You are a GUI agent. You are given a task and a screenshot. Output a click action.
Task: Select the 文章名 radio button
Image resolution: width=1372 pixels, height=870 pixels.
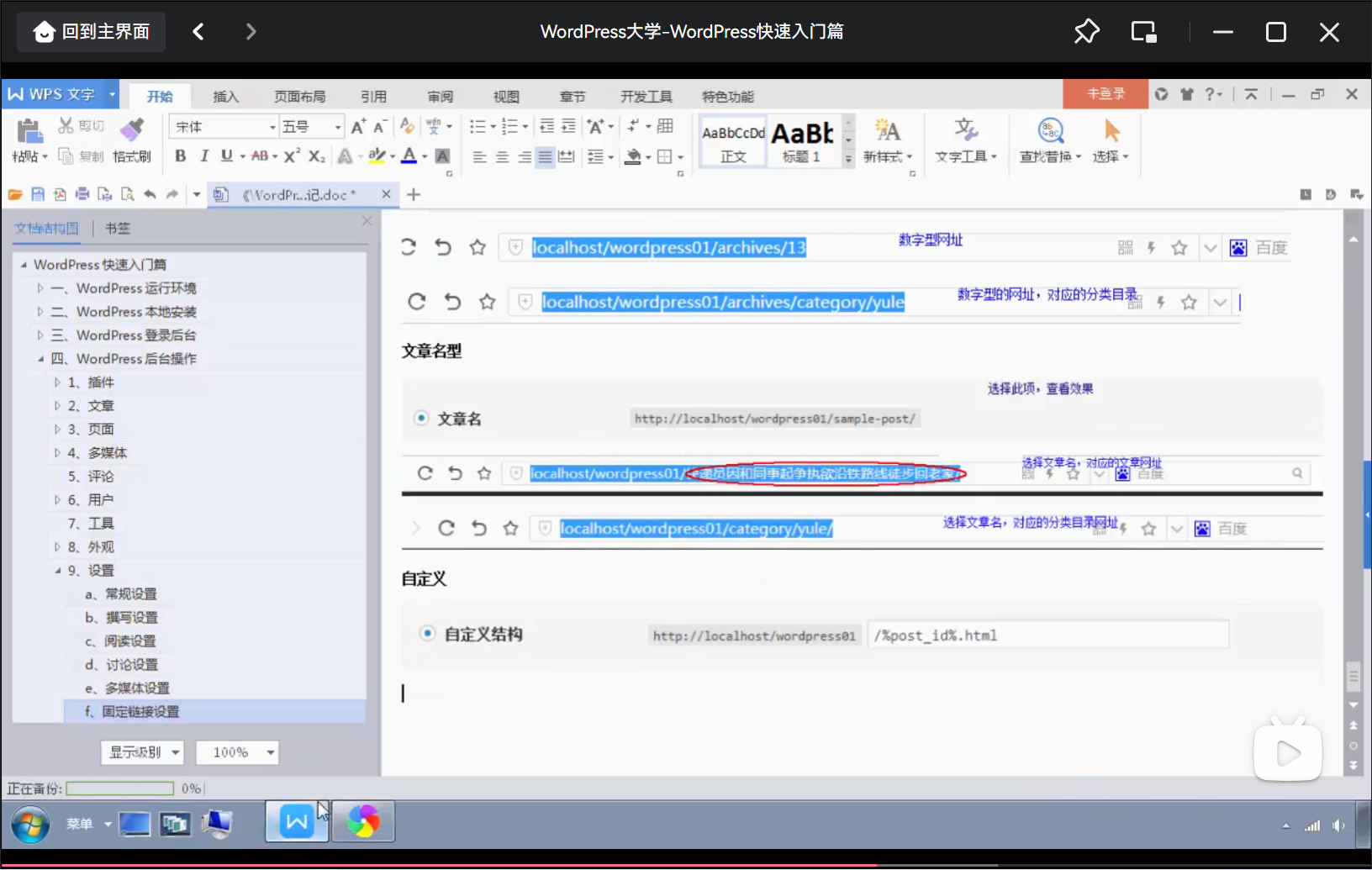[421, 418]
